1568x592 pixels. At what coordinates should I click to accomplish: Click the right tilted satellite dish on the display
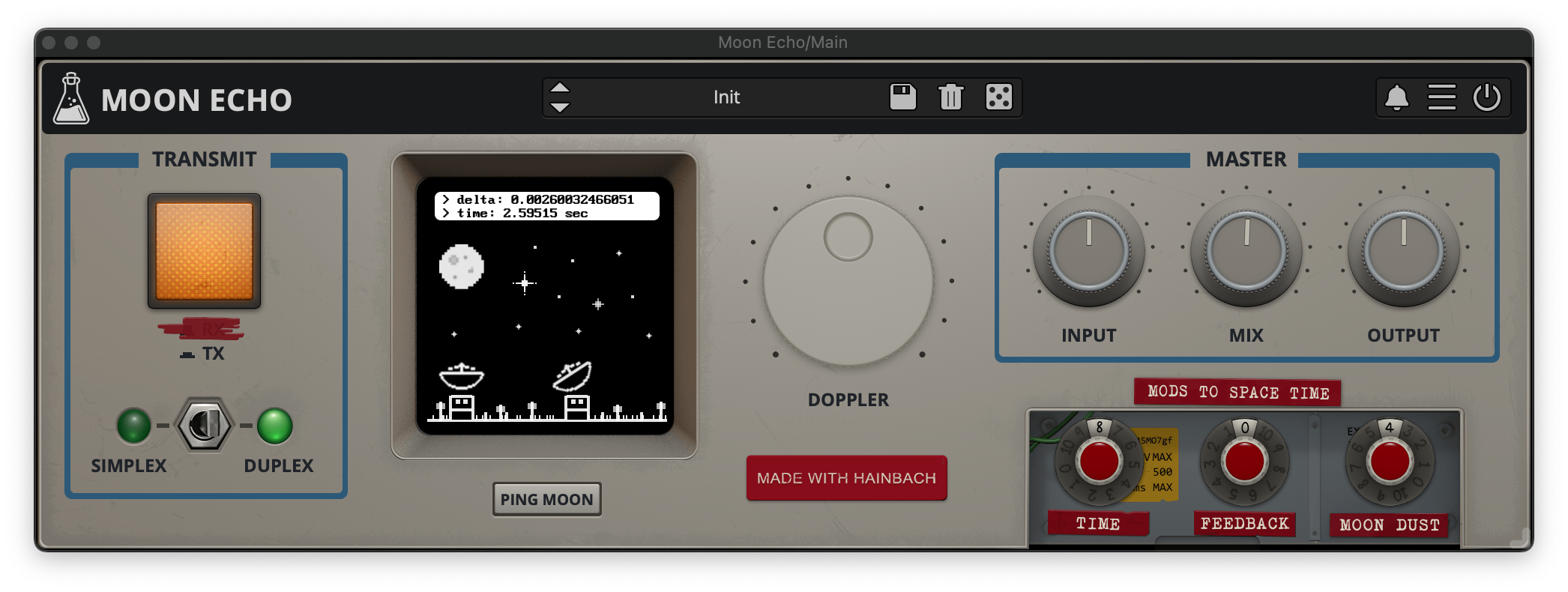573,376
